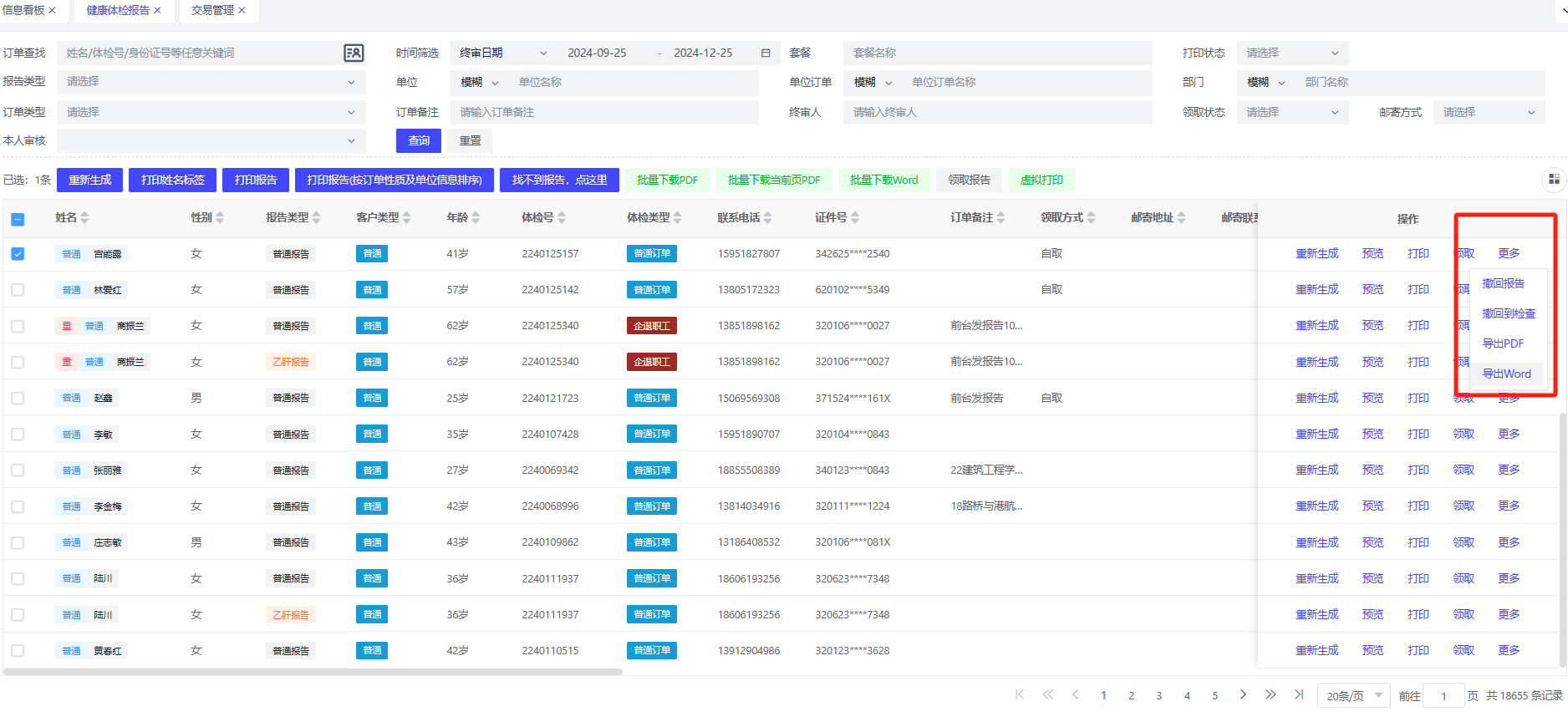Go to first page pagination icon
Image resolution: width=1568 pixels, height=722 pixels.
click(1020, 694)
